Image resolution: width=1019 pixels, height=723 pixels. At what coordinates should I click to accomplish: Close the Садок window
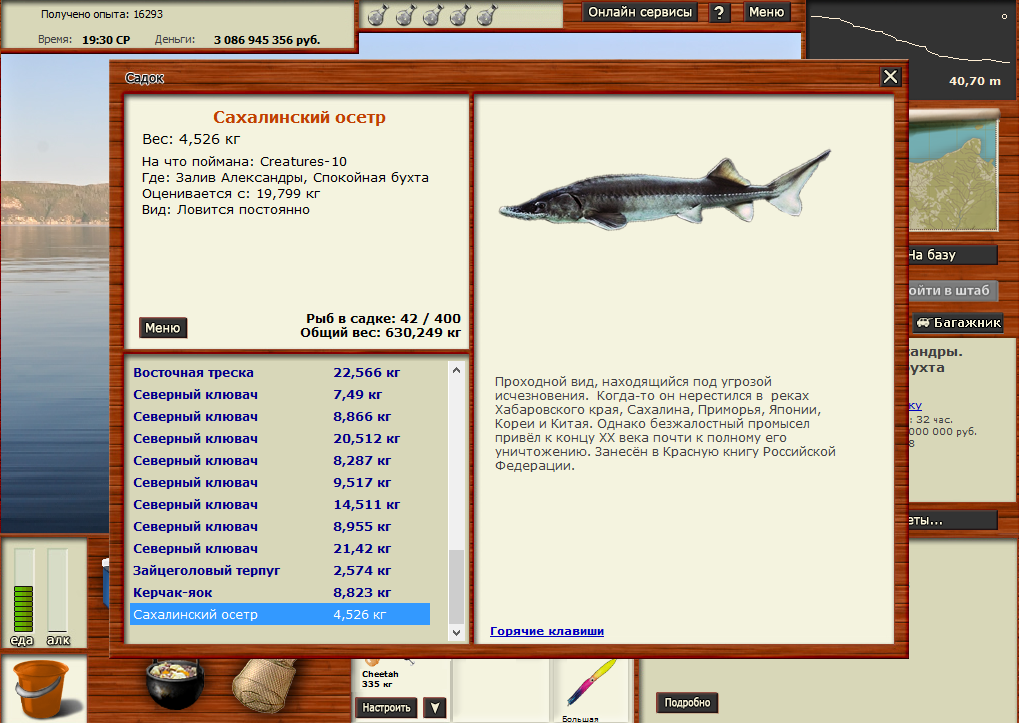point(890,77)
